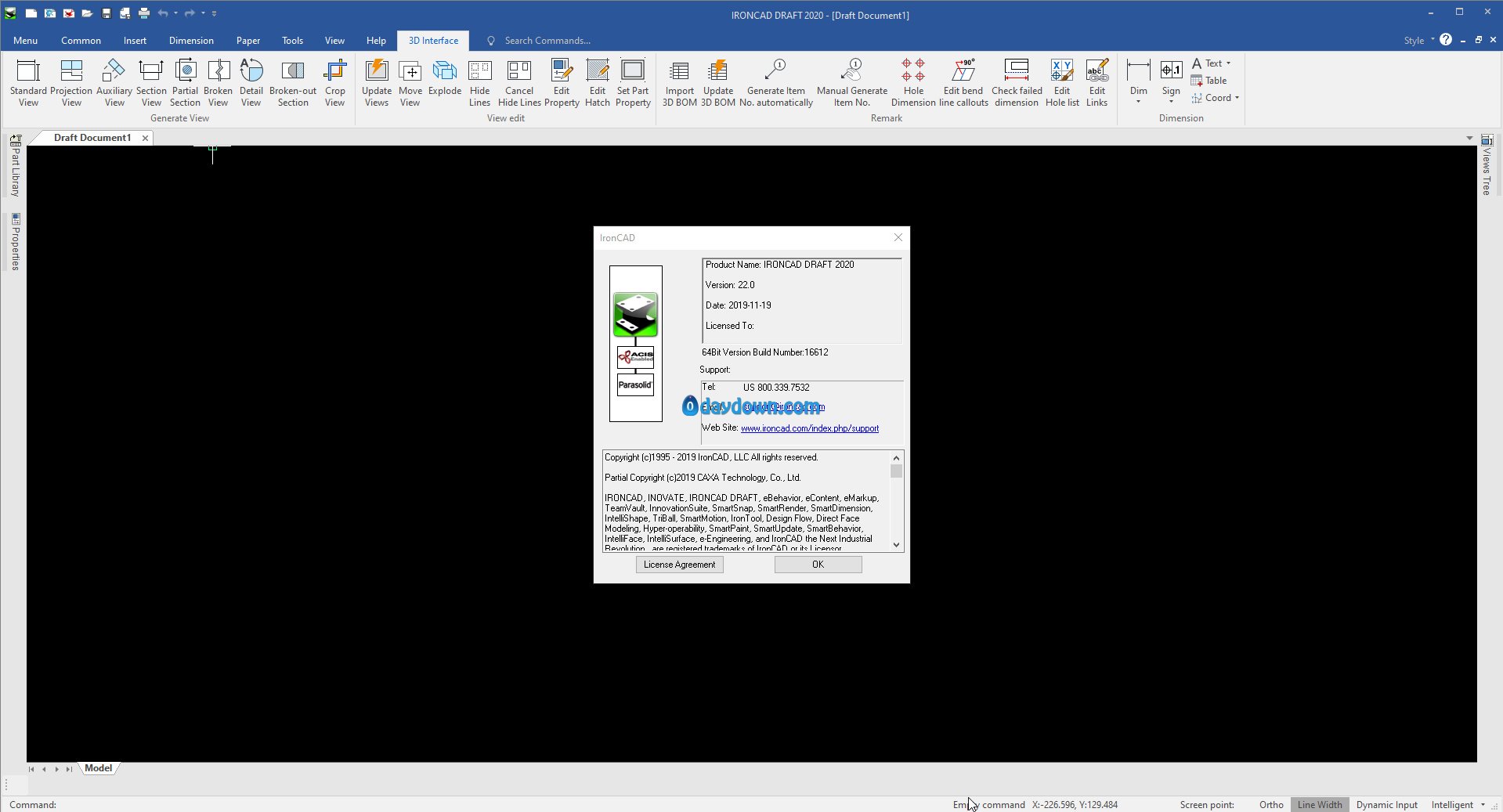Screen dimensions: 1503x812
Task: Select the Broken View tool
Action: click(218, 82)
